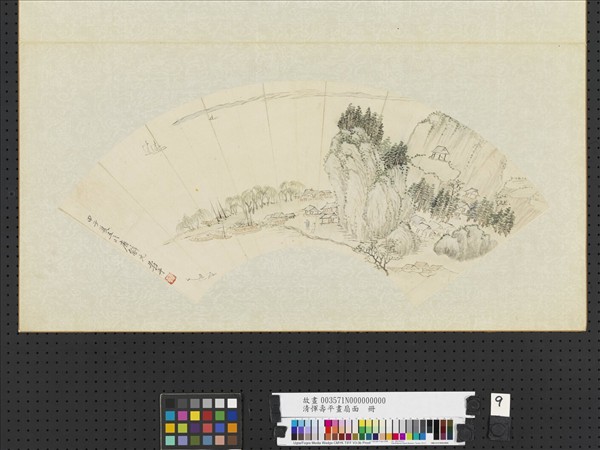Click the willow trees along the shore
The height and width of the screenshot is (450, 600).
click(262, 198)
